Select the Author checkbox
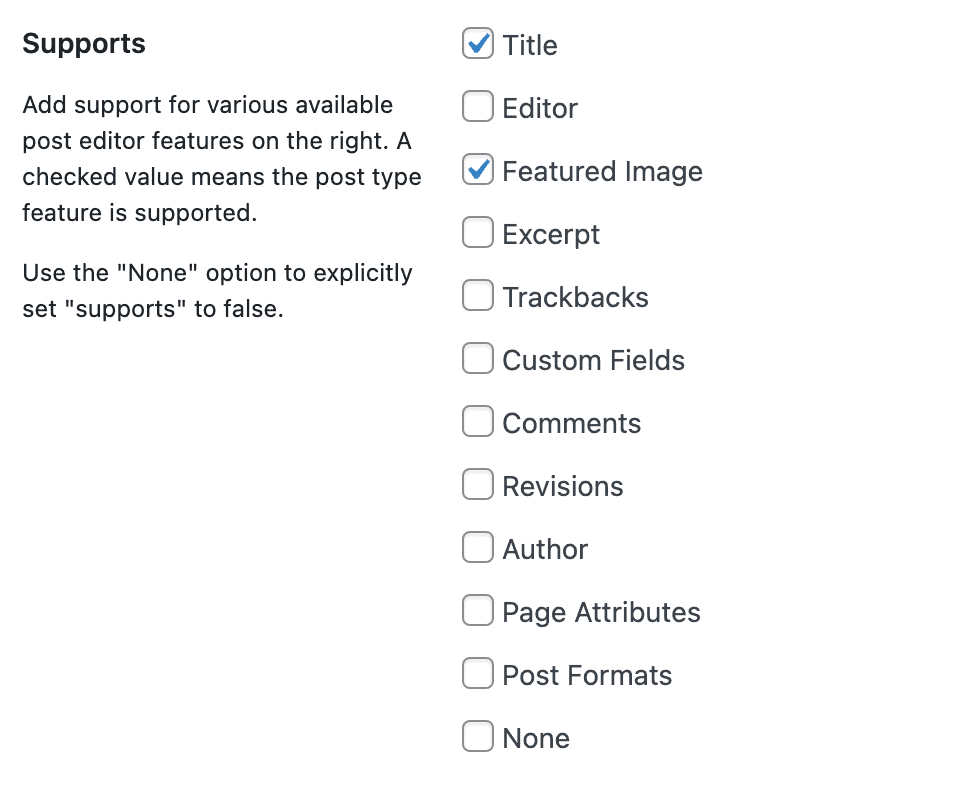 pos(478,548)
